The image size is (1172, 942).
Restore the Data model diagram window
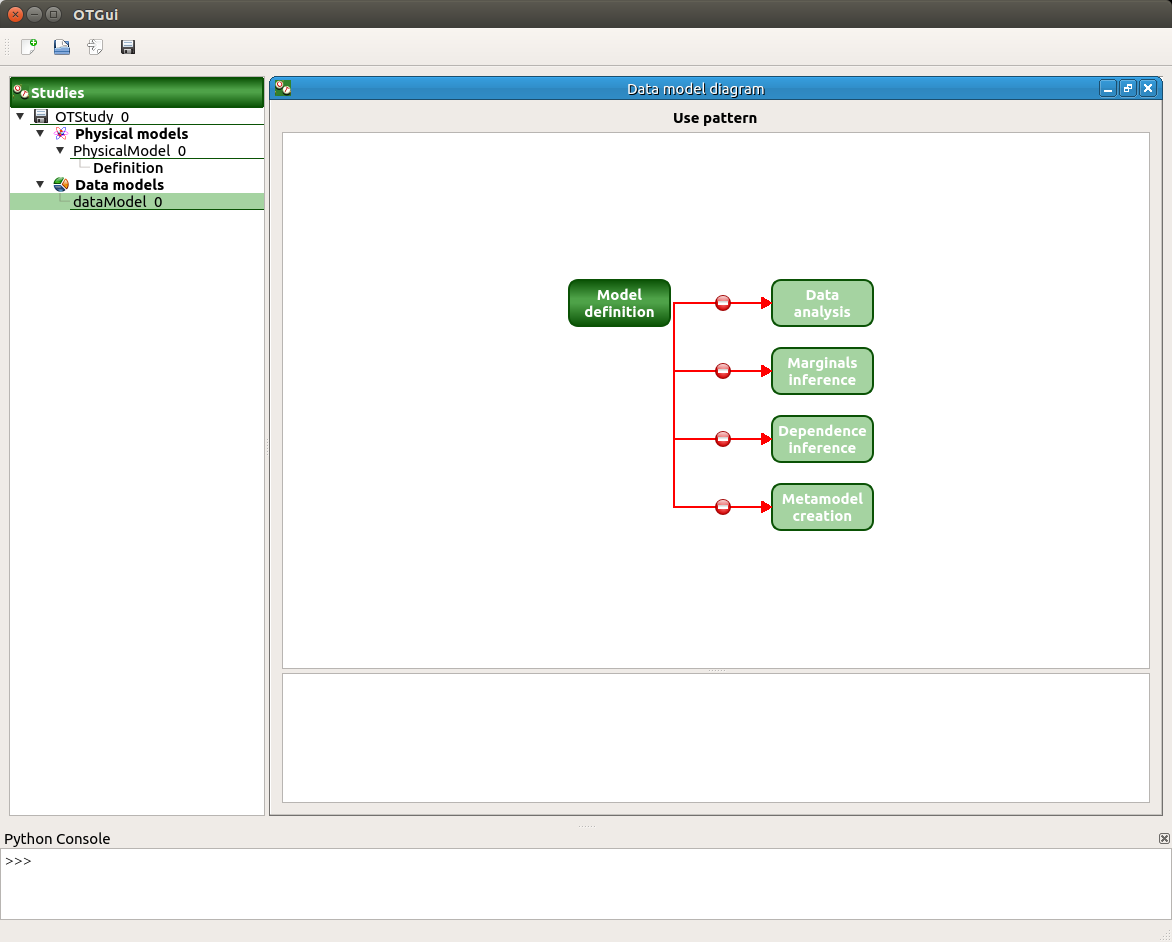click(x=1128, y=88)
